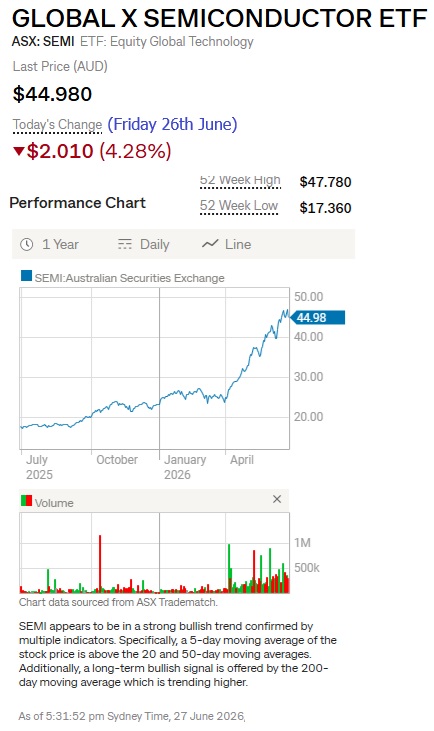
Task: Open the Daily interval dropdown
Action: pos(144,244)
